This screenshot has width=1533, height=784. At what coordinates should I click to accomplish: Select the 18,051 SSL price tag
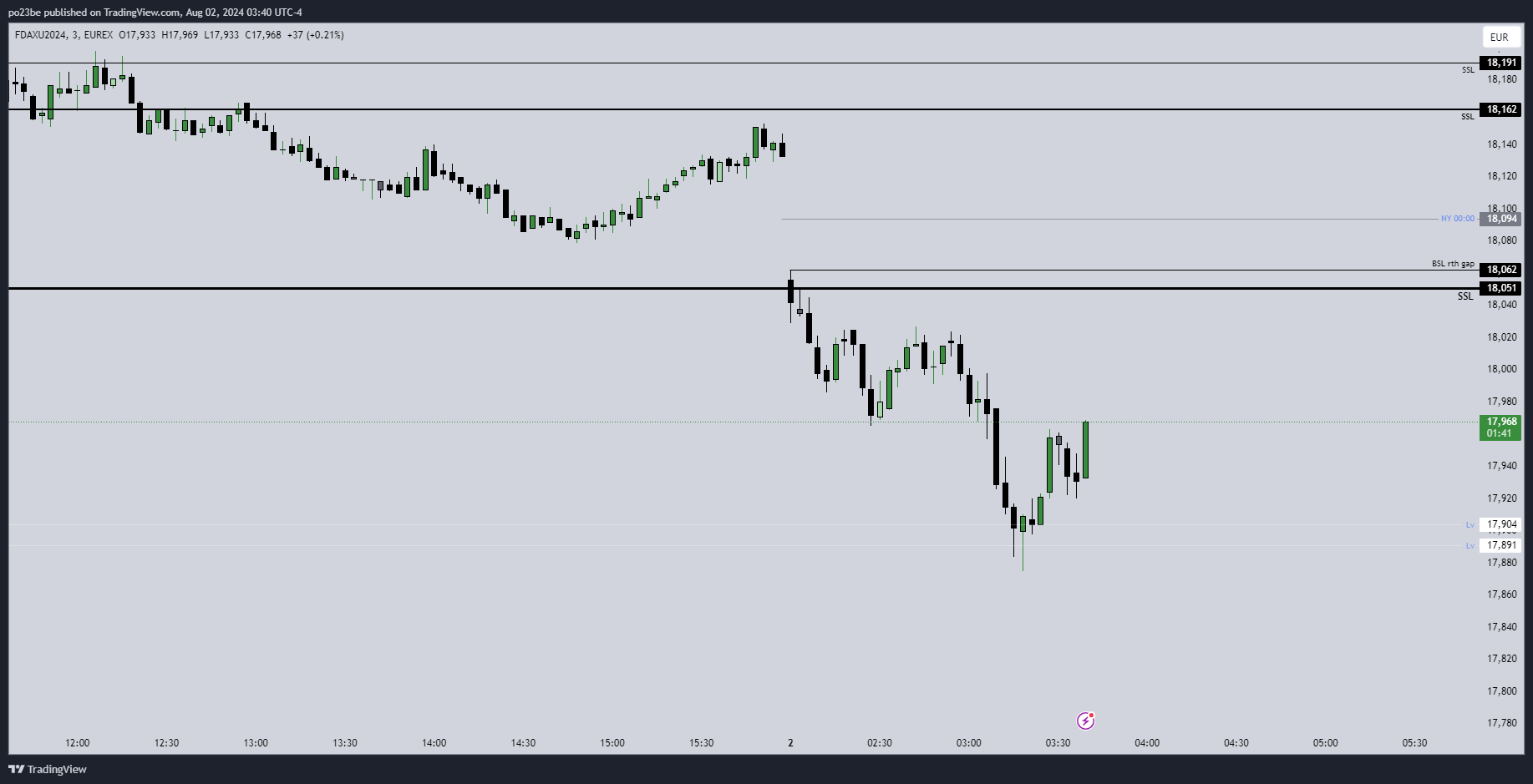[x=1500, y=288]
